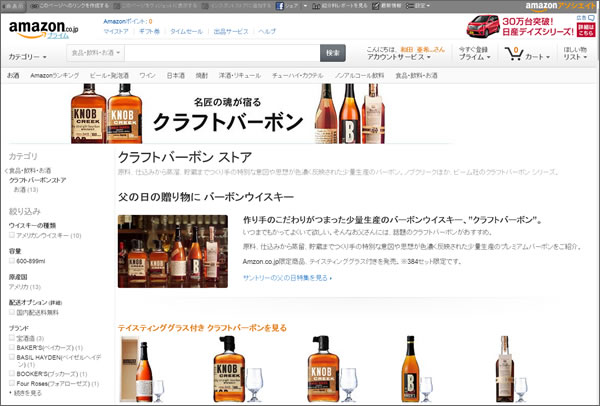Click the 検索 search button

click(x=333, y=53)
